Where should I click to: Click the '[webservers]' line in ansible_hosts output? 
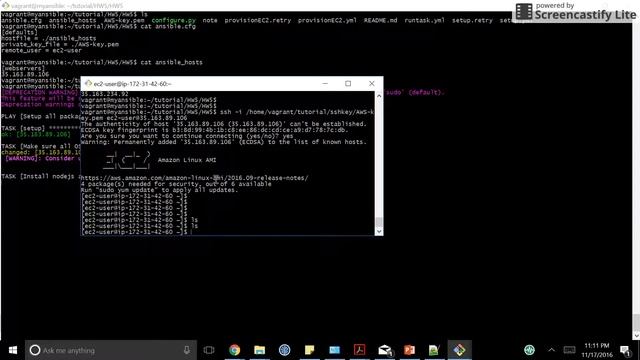pyautogui.click(x=23, y=68)
